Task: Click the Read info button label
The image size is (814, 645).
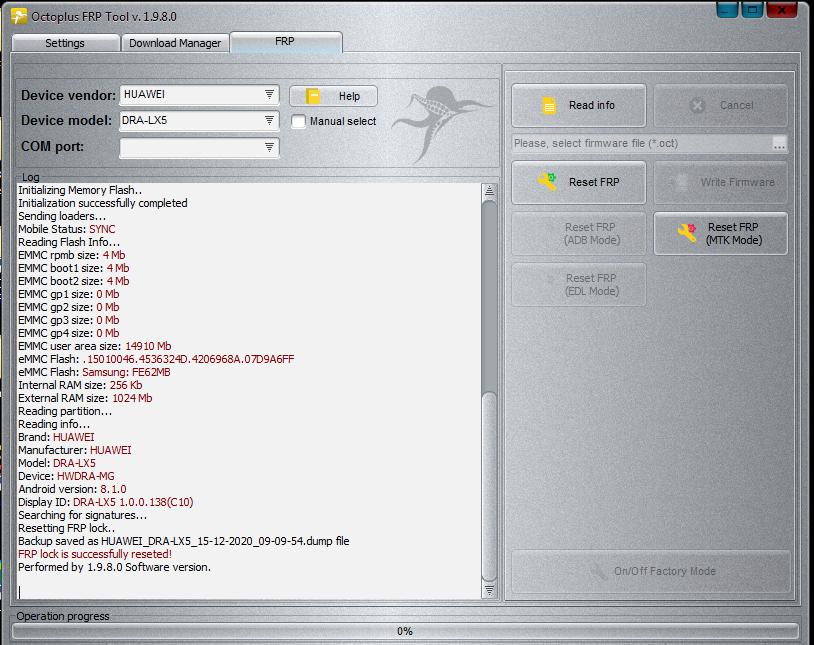Action: [591, 105]
